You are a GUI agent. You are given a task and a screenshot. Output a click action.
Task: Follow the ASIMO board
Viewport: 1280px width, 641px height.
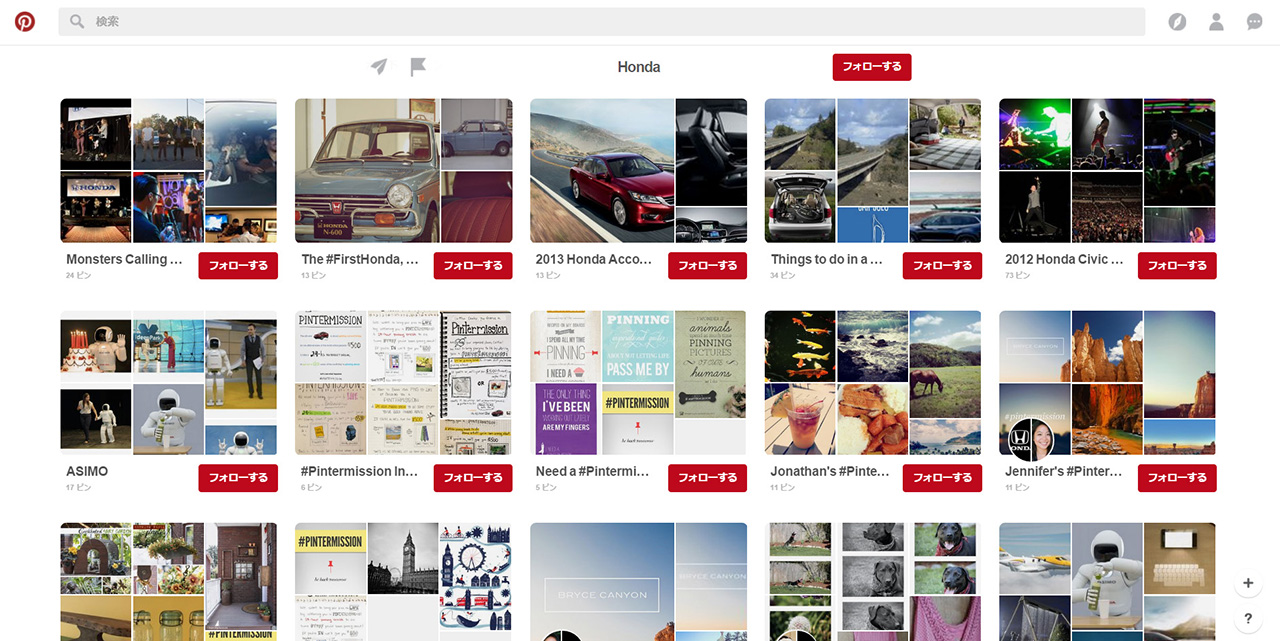[x=238, y=477]
